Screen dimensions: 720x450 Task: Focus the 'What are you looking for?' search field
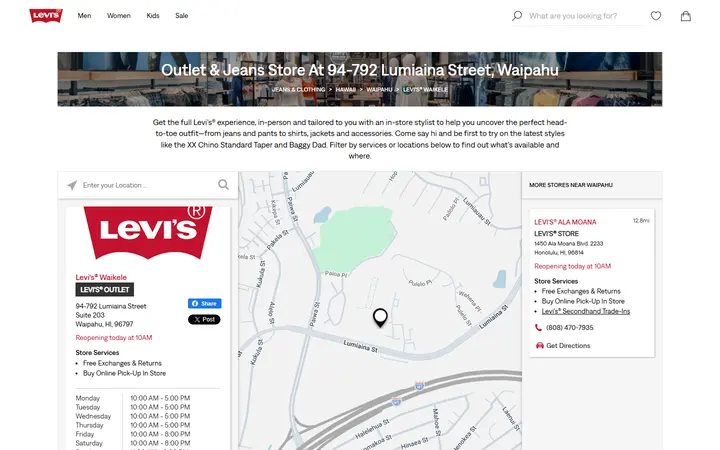(x=584, y=16)
